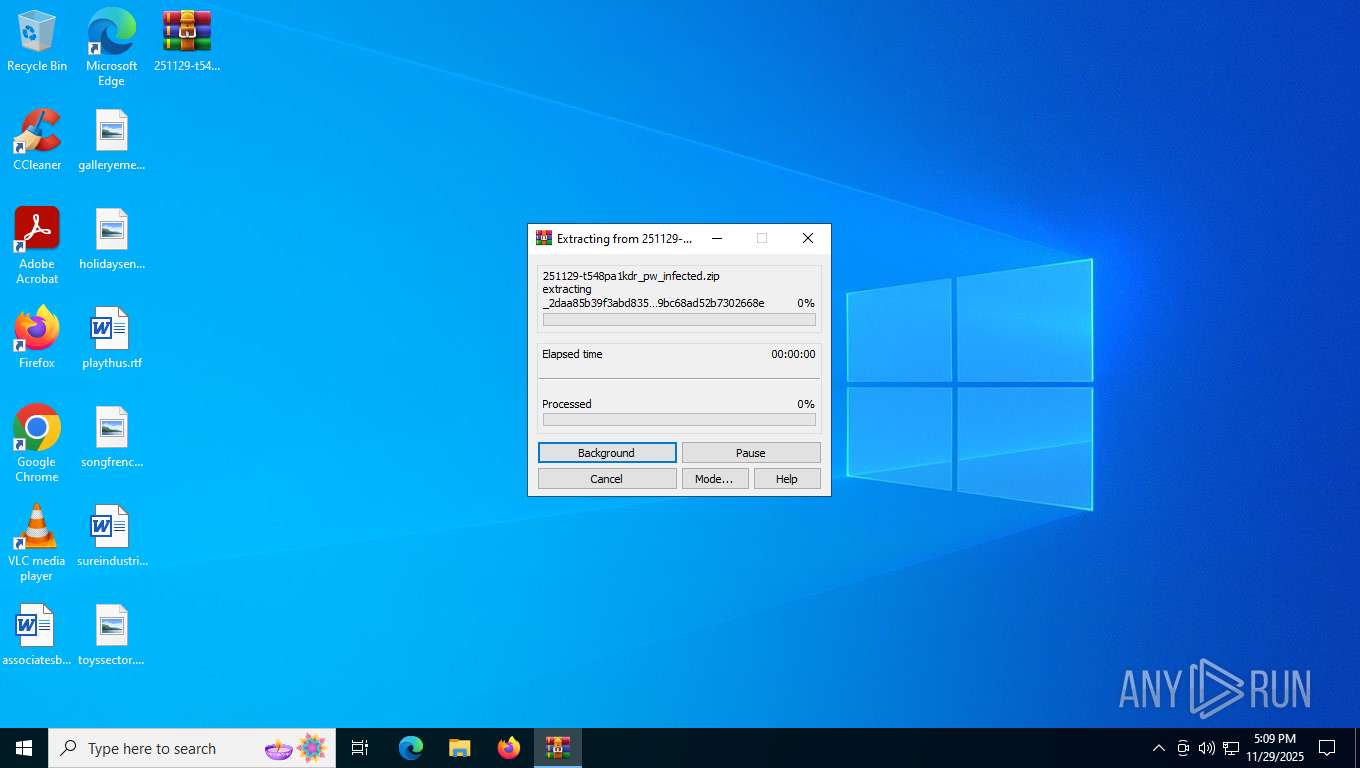Open the Windows Start menu
Screen dimensions: 1360x768
pyautogui.click(x=24, y=748)
